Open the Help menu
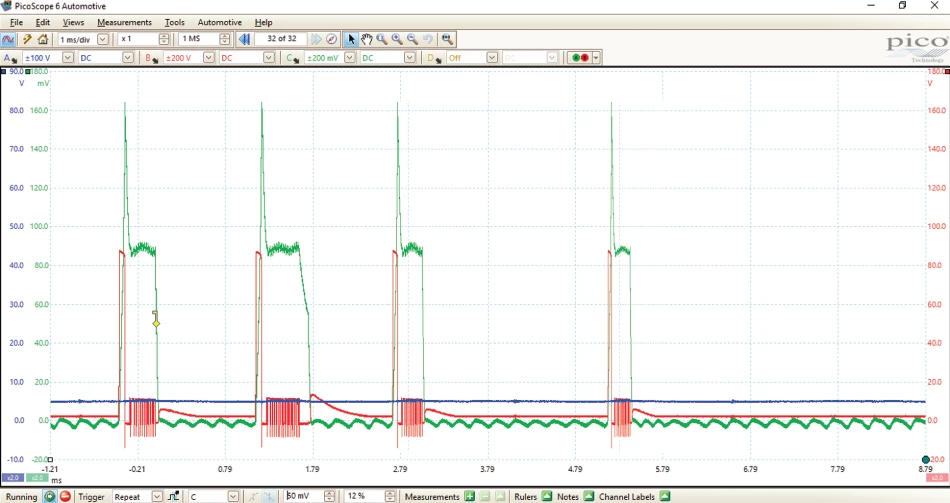 [x=263, y=22]
